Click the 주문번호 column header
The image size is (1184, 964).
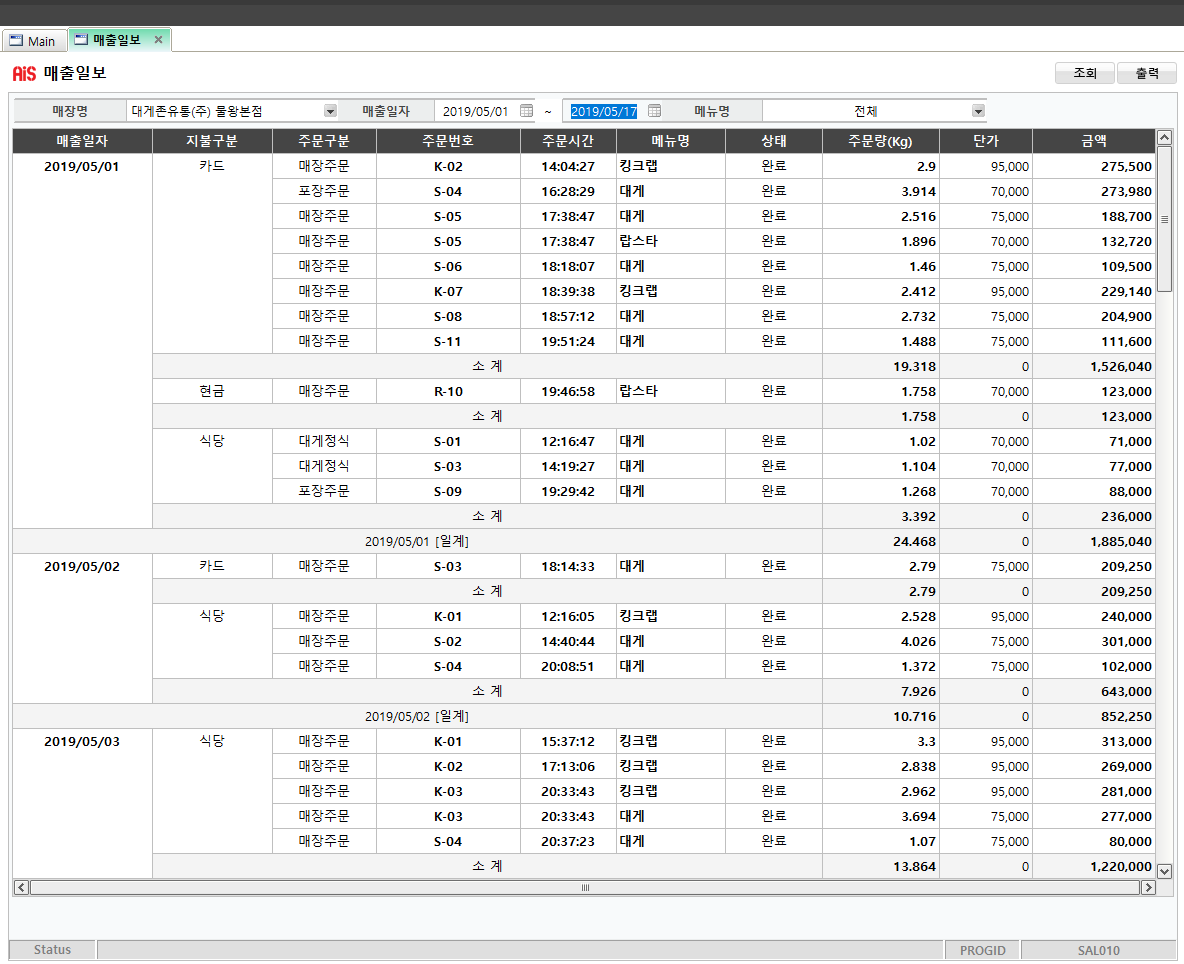coord(448,141)
